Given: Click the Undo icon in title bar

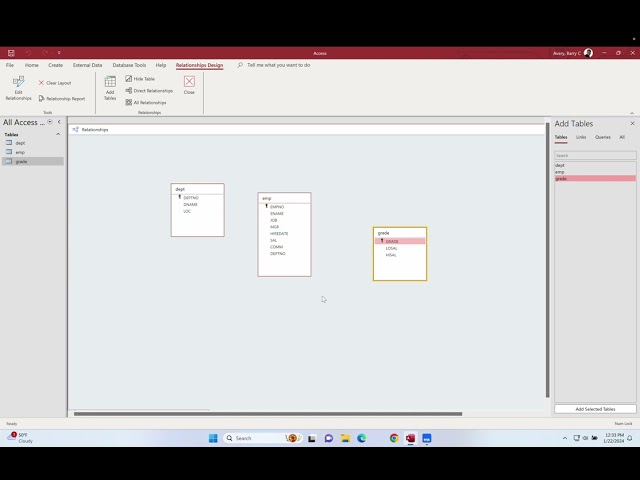Looking at the screenshot, I should (x=28, y=53).
